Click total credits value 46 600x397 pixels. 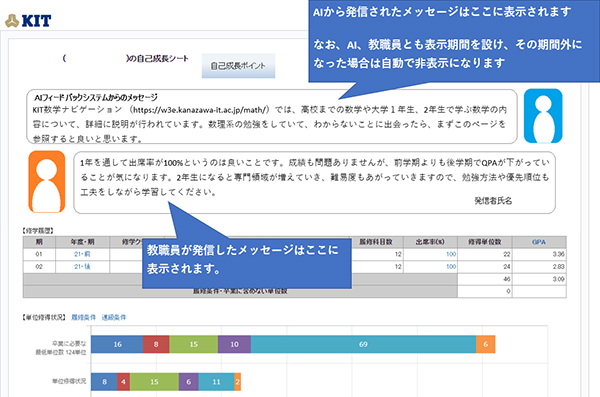507,279
